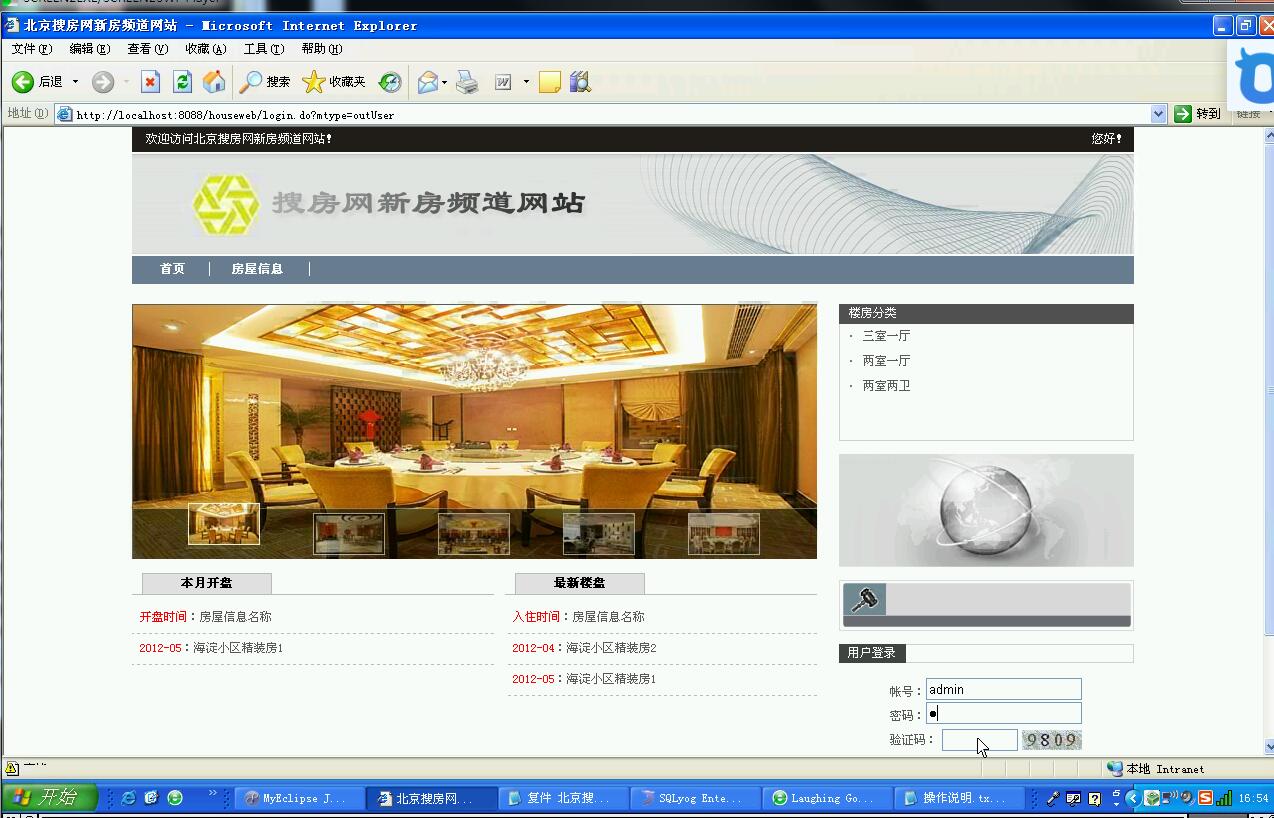
Task: Select the 两室一厅 category
Action: click(886, 361)
